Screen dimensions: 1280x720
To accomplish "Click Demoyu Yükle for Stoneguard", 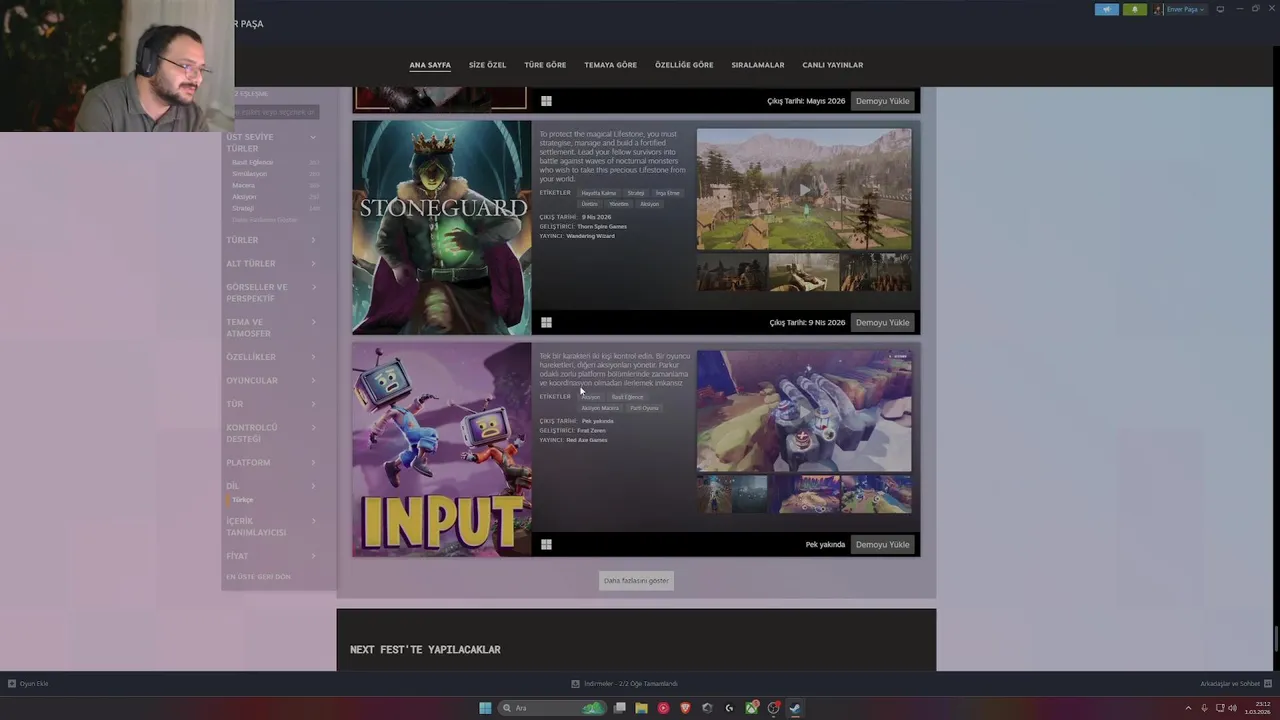I will click(x=882, y=322).
